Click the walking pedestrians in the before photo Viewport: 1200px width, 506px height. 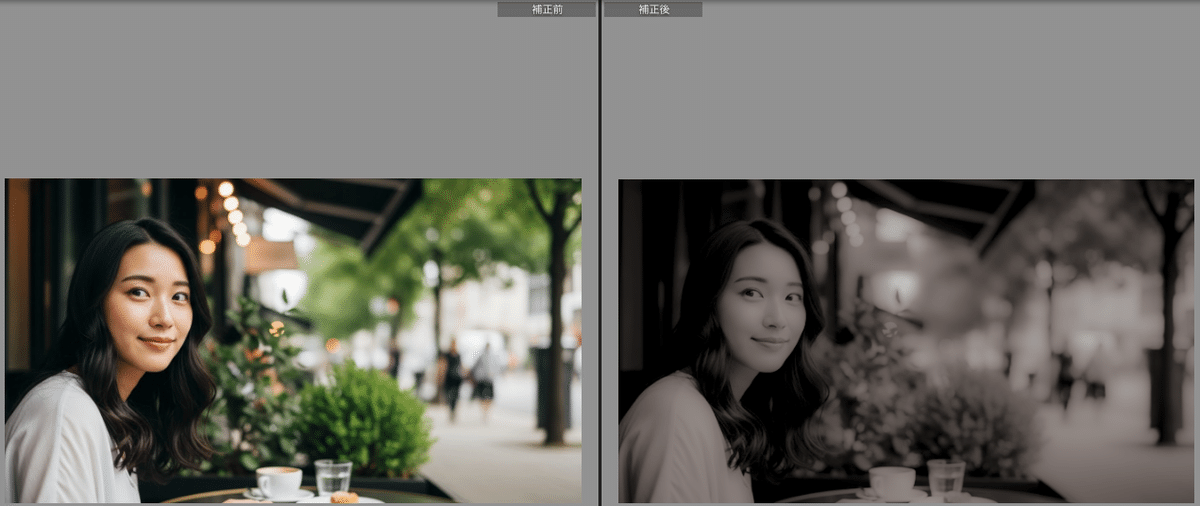pos(468,375)
